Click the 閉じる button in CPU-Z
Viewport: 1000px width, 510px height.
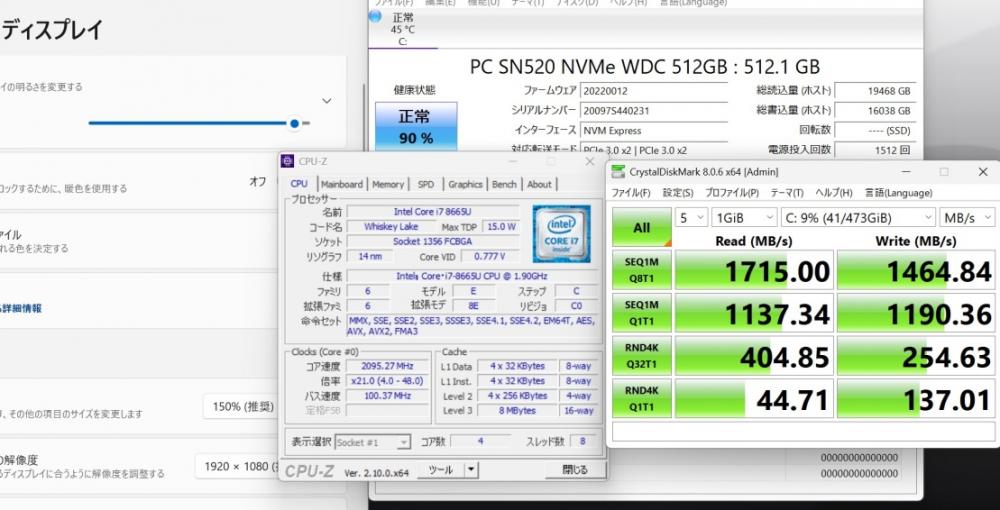tap(575, 470)
